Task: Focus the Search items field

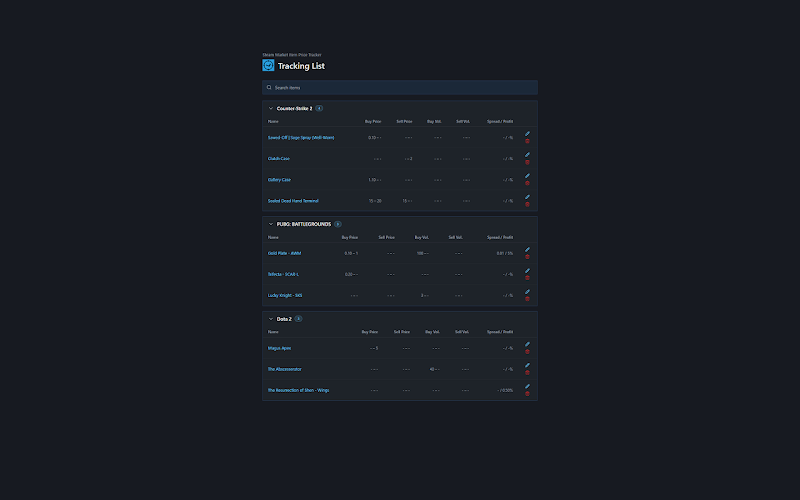Action: [x=400, y=87]
